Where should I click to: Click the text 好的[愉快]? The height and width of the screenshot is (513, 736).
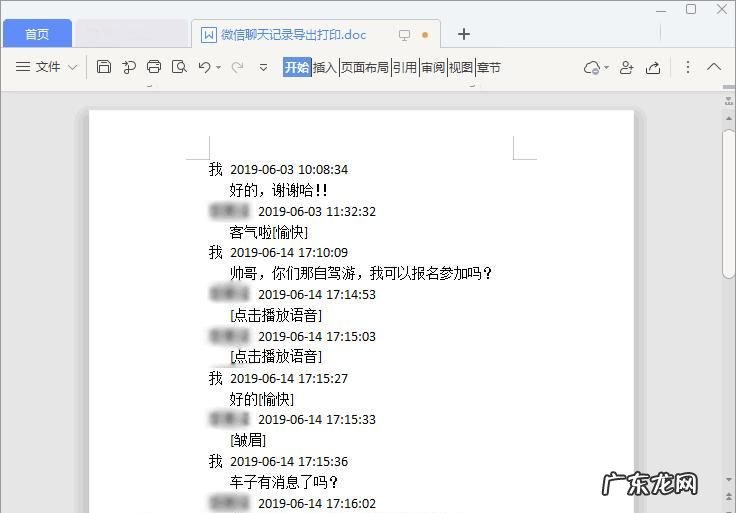click(262, 399)
